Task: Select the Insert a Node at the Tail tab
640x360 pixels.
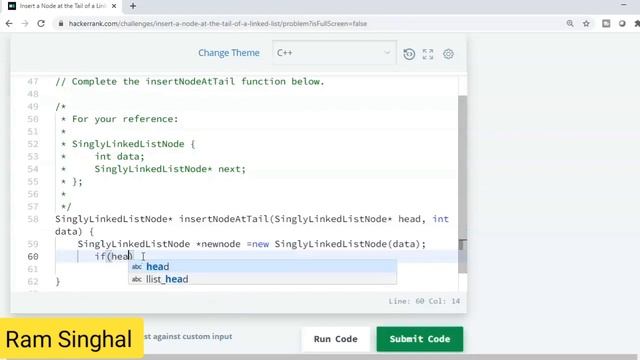Action: (61, 6)
